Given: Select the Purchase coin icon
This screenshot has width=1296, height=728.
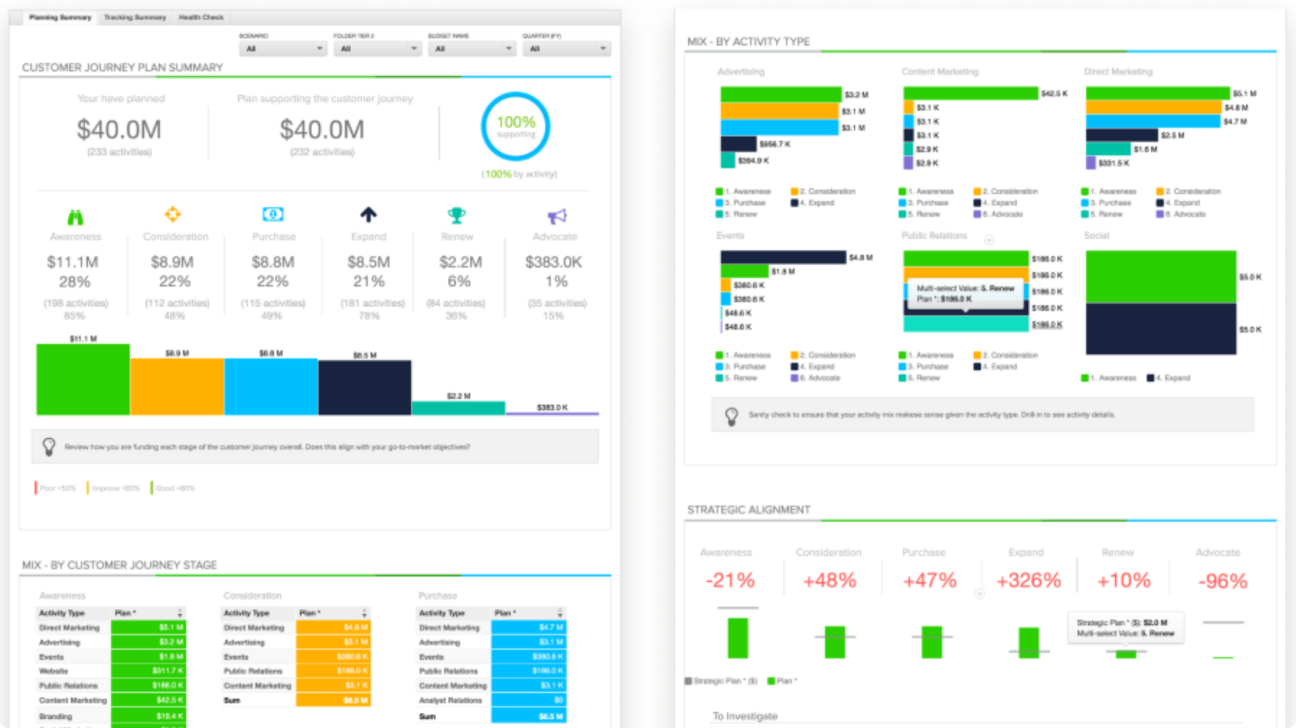Looking at the screenshot, I should (x=273, y=214).
